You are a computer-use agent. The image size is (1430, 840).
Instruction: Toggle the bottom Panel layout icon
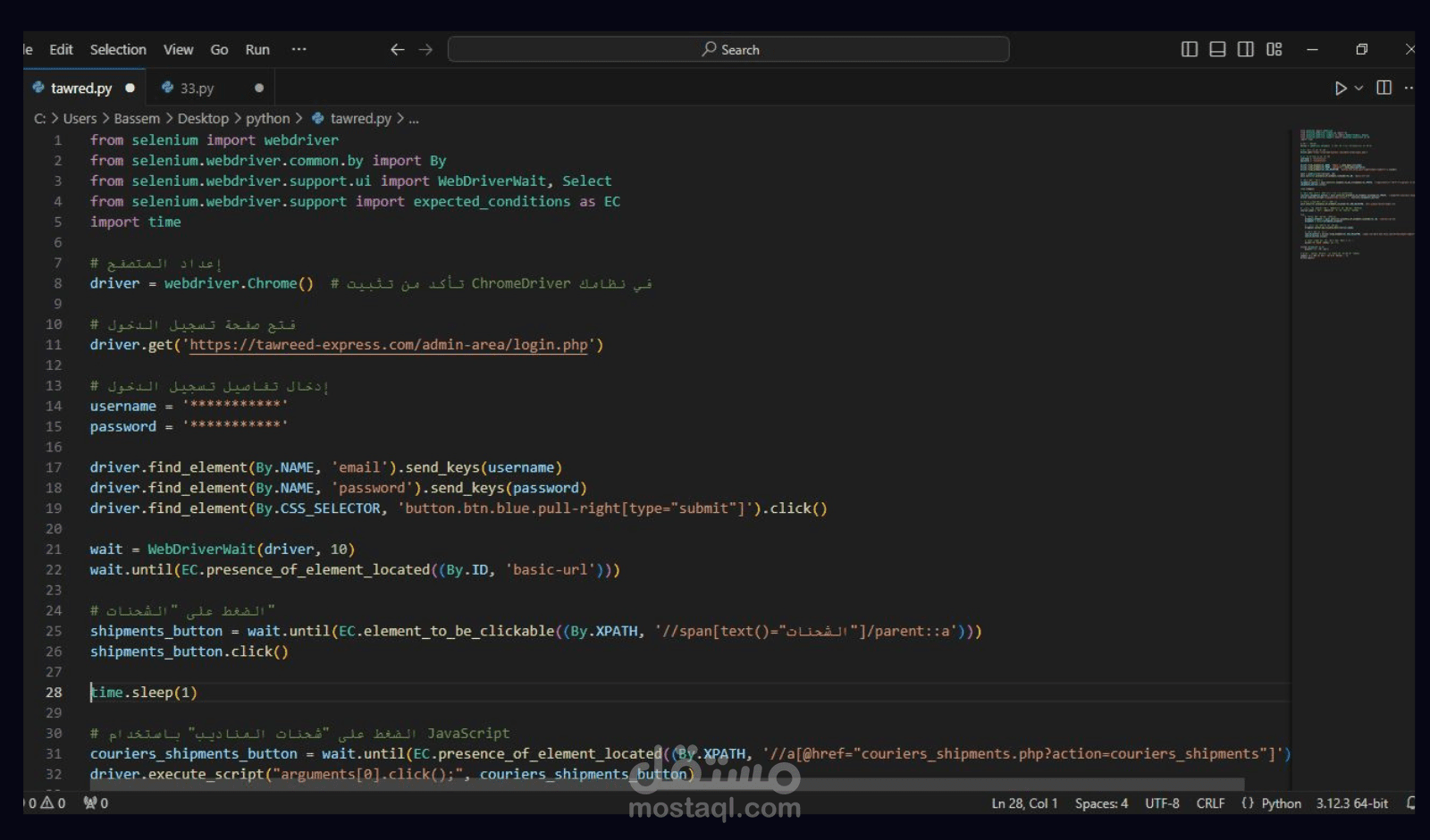[1217, 49]
